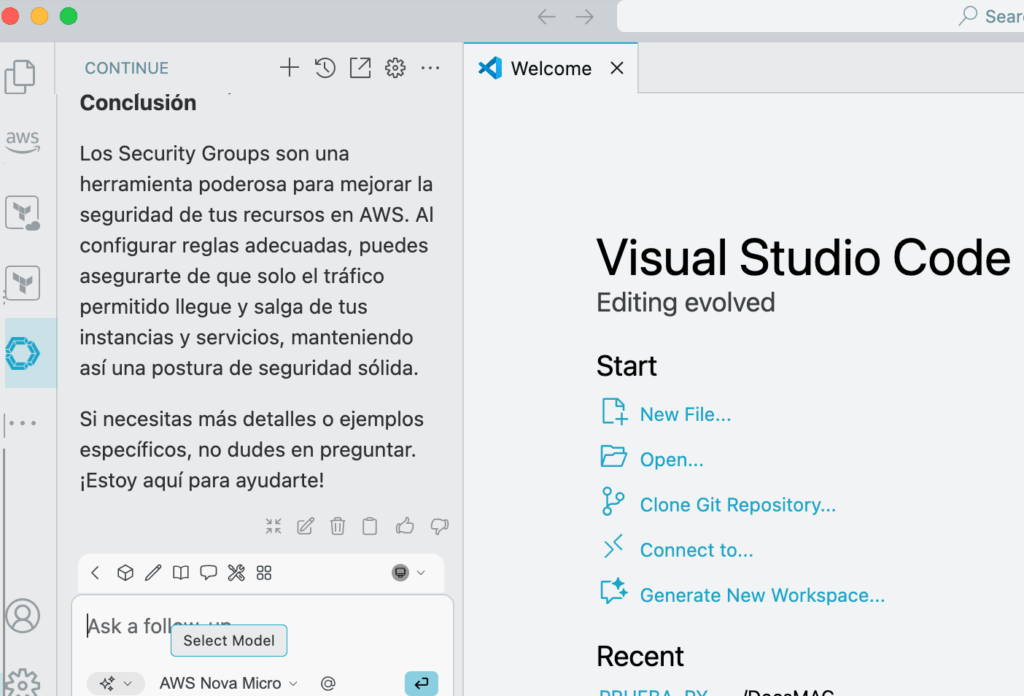Click the paragraph starting with Los Security Groups

[x=257, y=261]
